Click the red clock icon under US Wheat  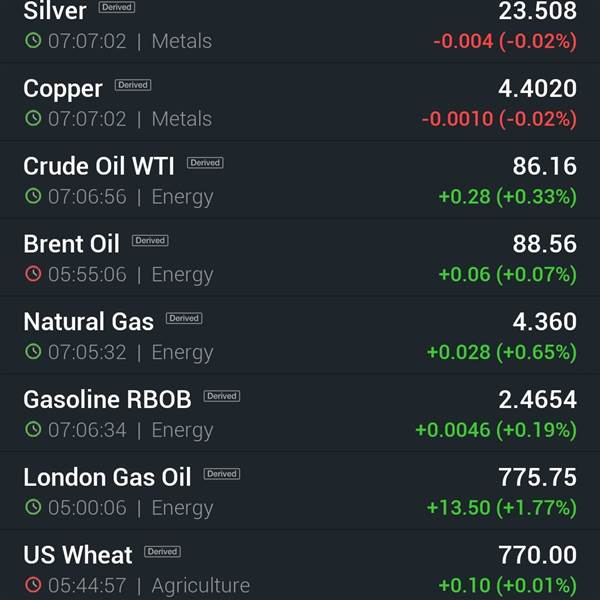click(x=33, y=585)
